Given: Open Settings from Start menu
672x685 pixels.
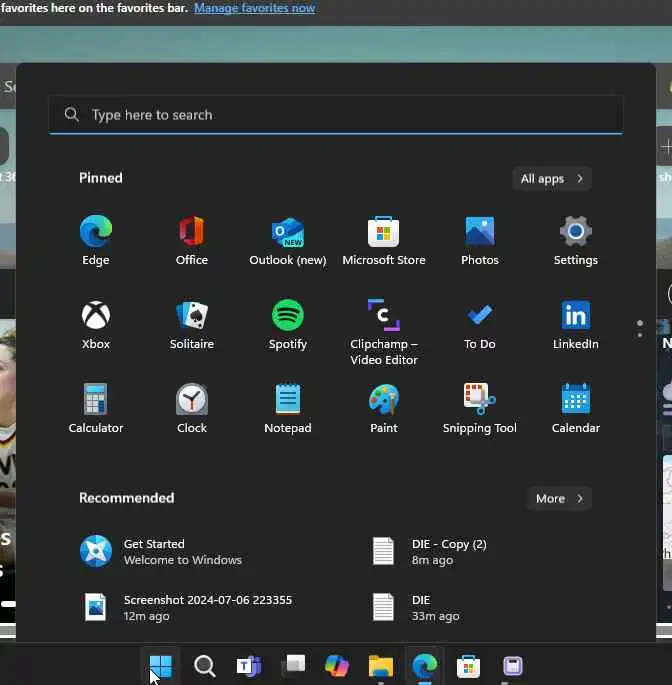Looking at the screenshot, I should [x=575, y=240].
